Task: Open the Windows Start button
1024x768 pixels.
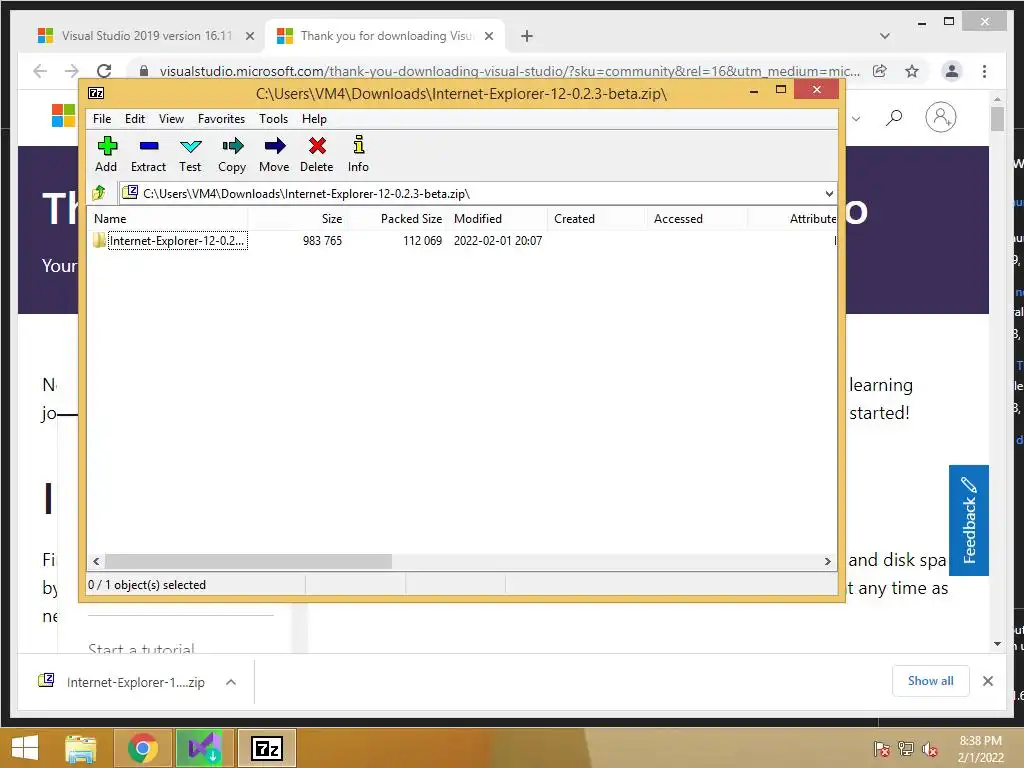Action: 25,748
